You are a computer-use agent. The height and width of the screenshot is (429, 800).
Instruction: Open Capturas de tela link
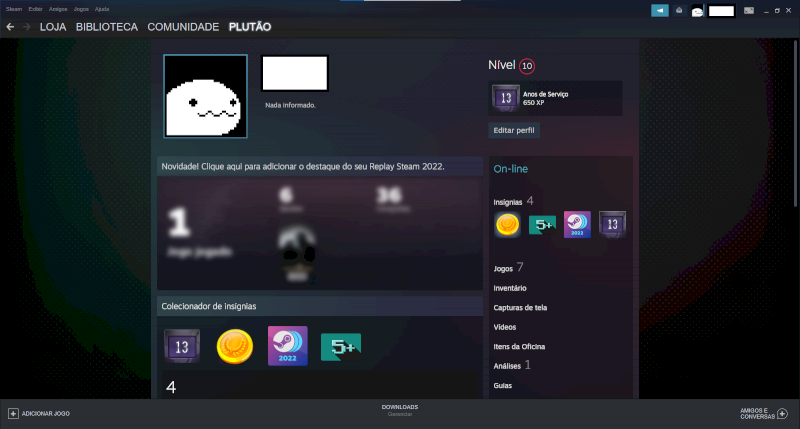(520, 308)
